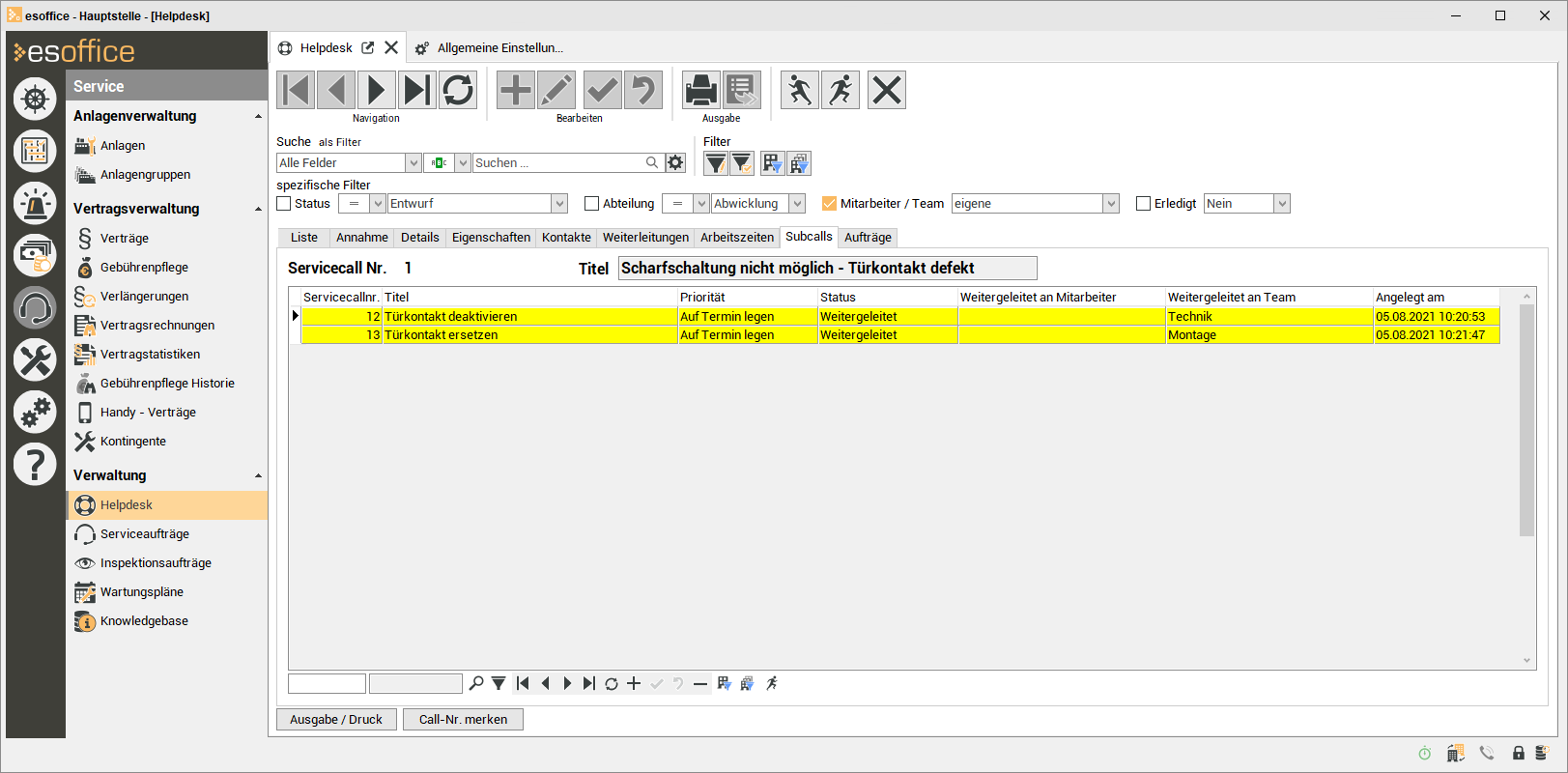Viewport: 1568px width, 773px height.
Task: Click the large X icon in the toolbar
Action: 887,90
